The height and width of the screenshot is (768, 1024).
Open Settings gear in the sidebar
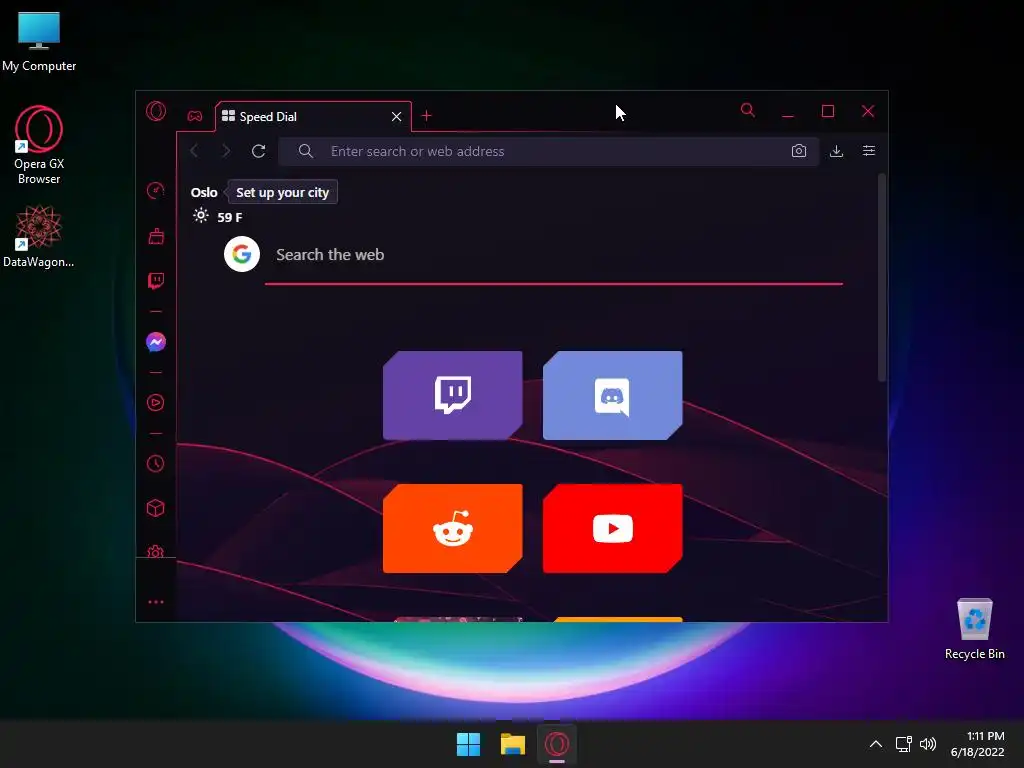155,552
